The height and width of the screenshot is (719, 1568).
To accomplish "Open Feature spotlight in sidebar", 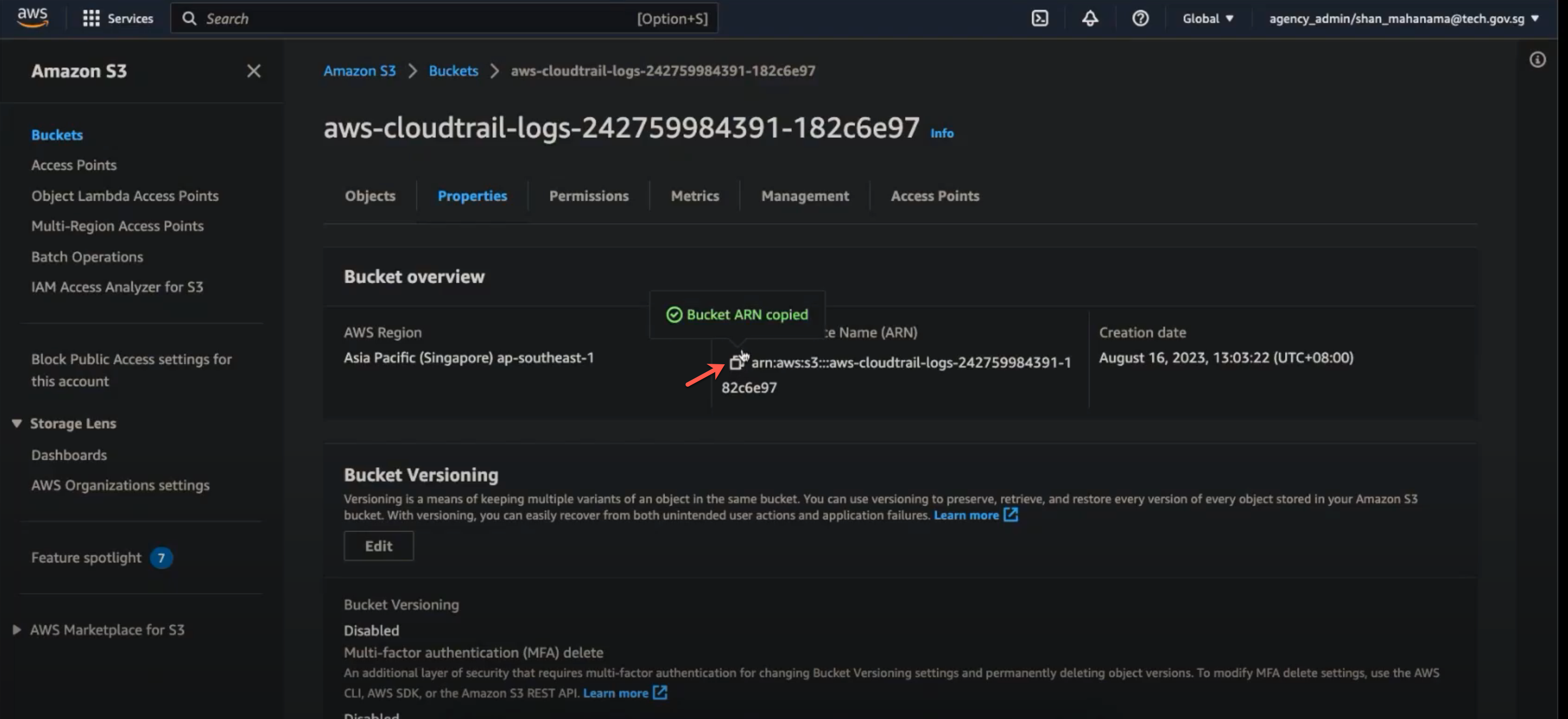I will (x=86, y=558).
